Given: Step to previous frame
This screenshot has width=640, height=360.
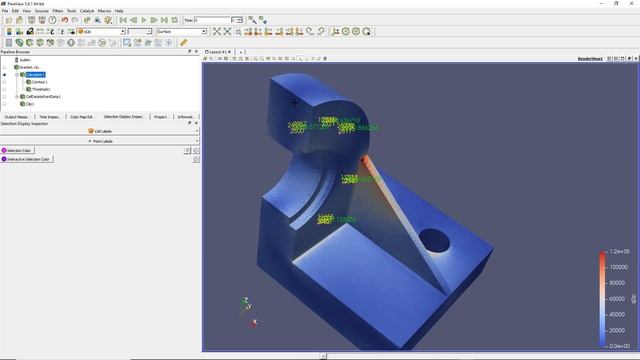Looking at the screenshot, I should click(x=133, y=20).
